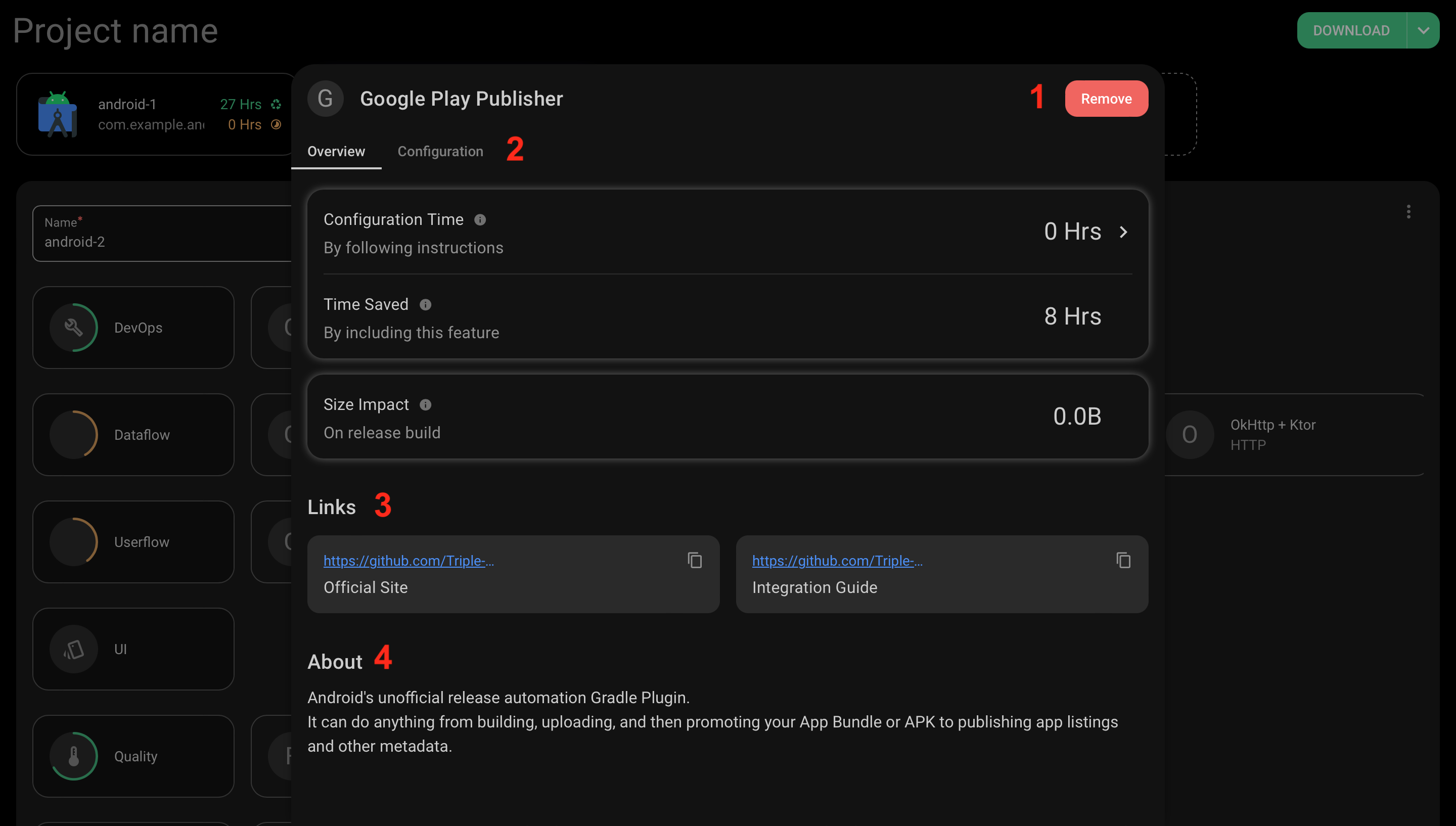Open the Integration Guide GitHub link
The width and height of the screenshot is (1456, 826).
[837, 561]
